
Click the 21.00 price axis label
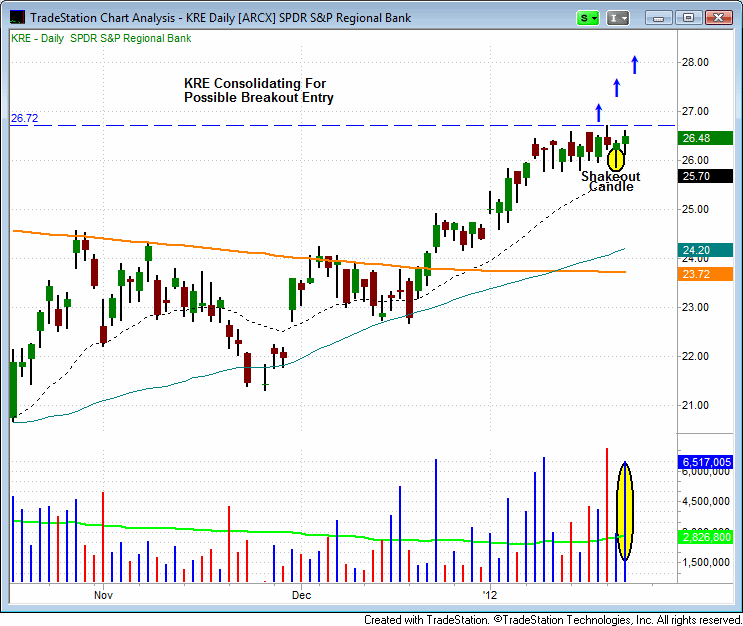[695, 405]
